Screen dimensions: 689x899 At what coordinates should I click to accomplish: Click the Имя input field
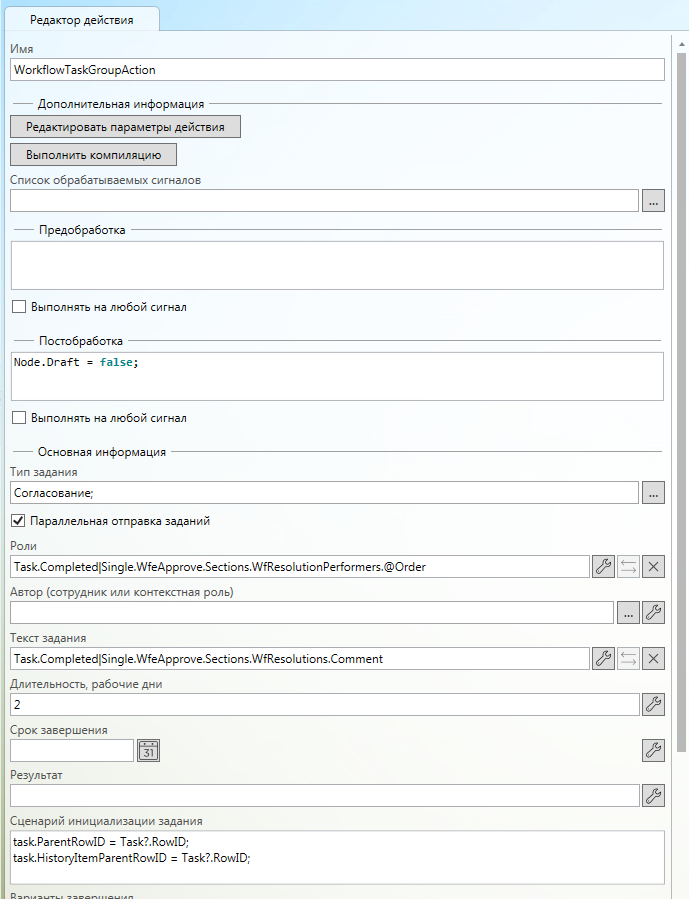point(337,70)
